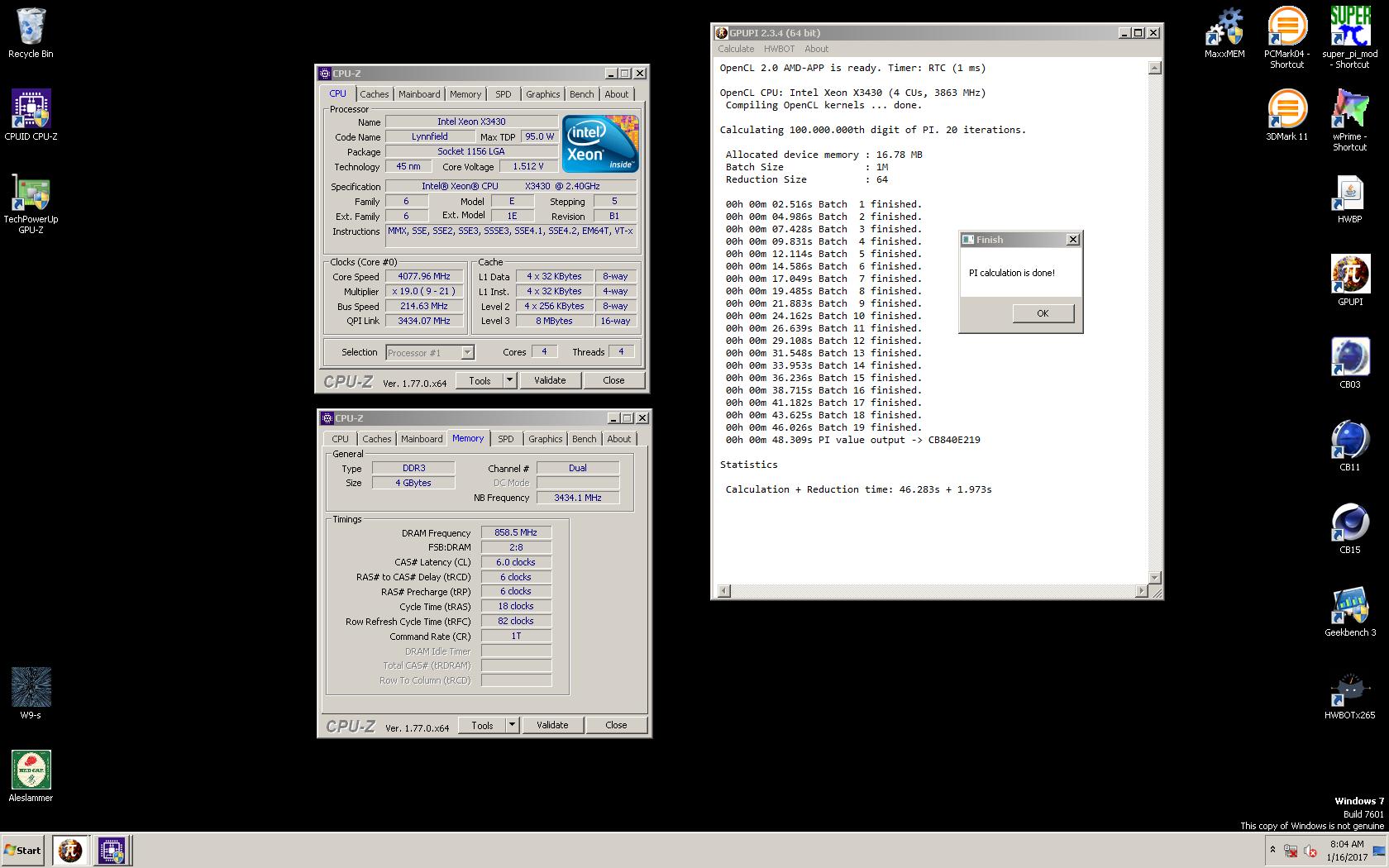Click GPUPI vertical scrollbar down arrow
The width and height of the screenshot is (1389, 868).
[x=1155, y=577]
